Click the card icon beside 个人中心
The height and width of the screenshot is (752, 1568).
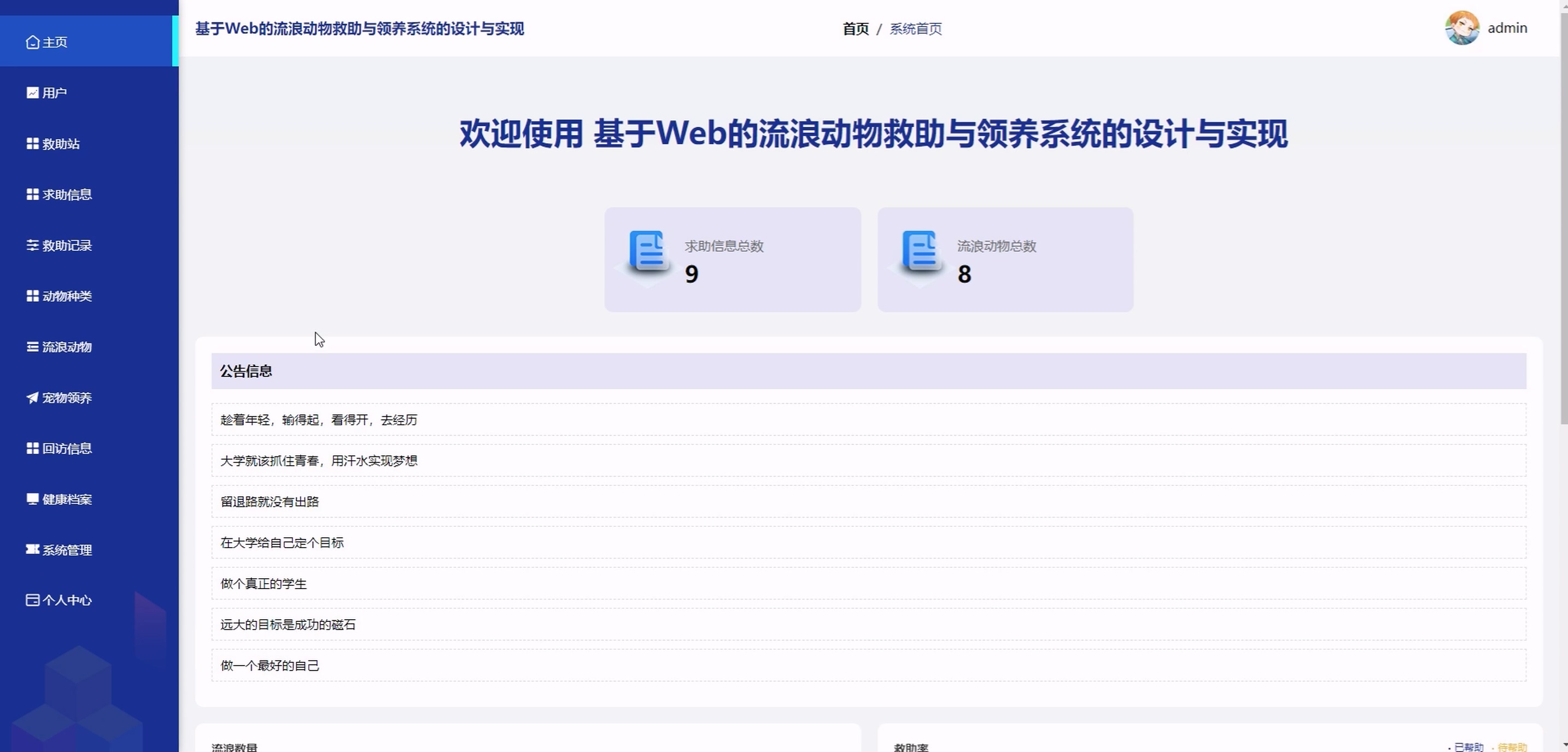pyautogui.click(x=32, y=600)
